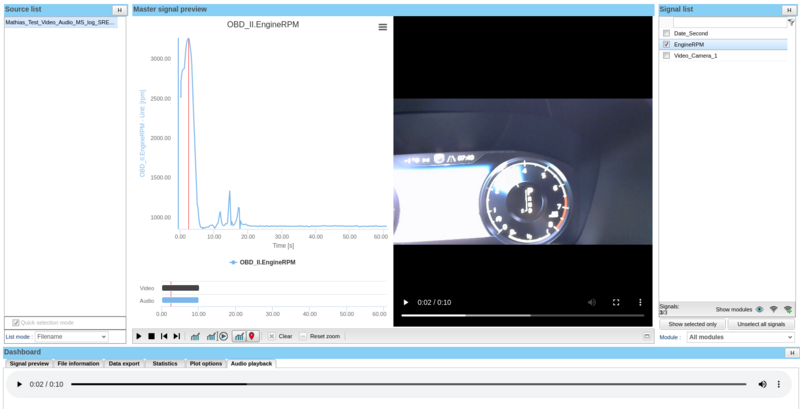The width and height of the screenshot is (800, 409).
Task: Check the Video_Camera_1 signal checkbox
Action: coord(667,56)
